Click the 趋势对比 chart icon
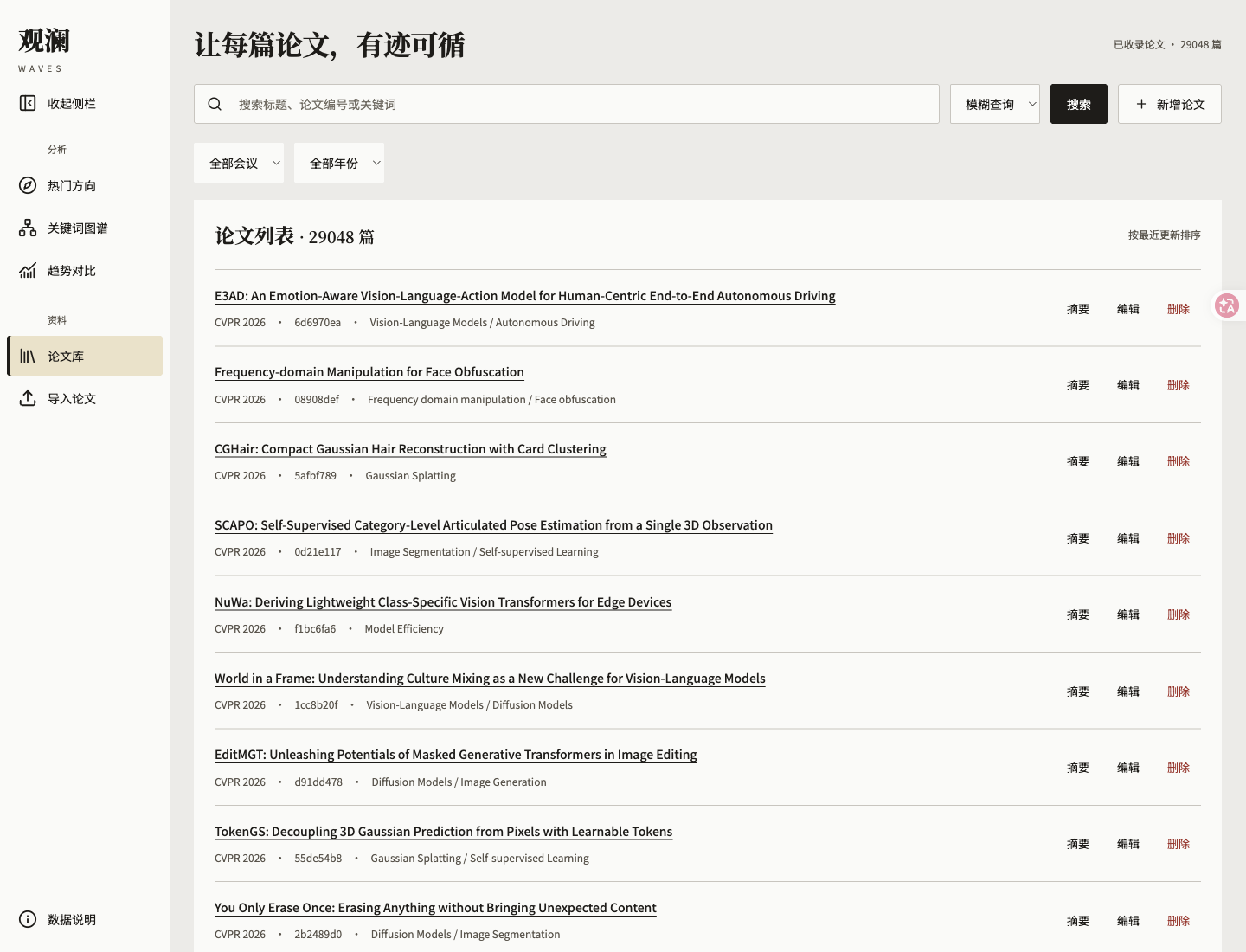Image resolution: width=1246 pixels, height=952 pixels. click(x=28, y=270)
